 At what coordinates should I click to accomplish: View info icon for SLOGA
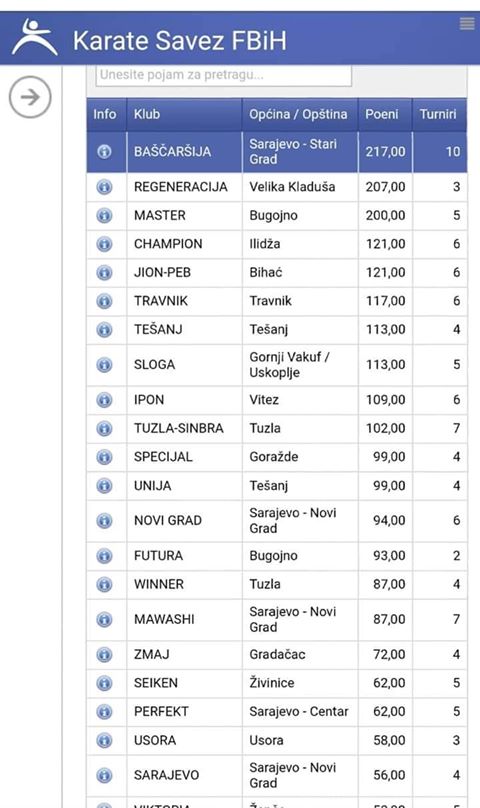(x=104, y=365)
